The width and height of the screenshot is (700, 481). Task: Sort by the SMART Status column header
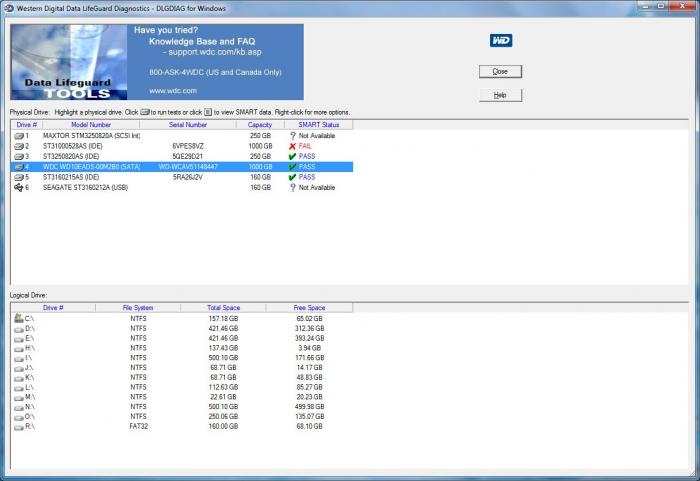click(x=319, y=125)
